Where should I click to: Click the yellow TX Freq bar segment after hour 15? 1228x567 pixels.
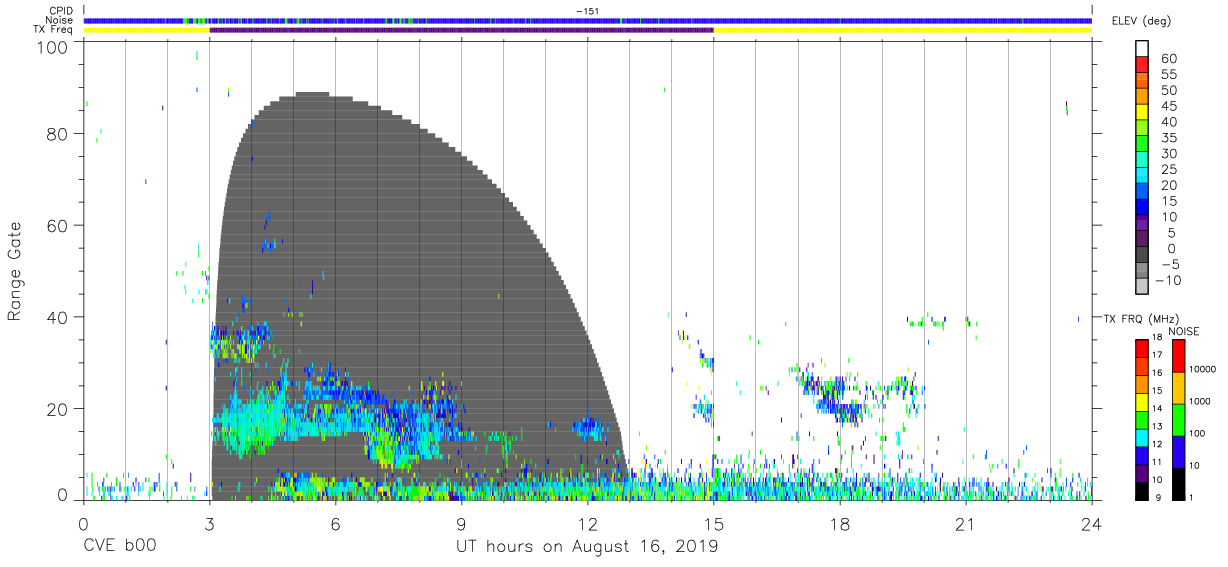click(902, 30)
